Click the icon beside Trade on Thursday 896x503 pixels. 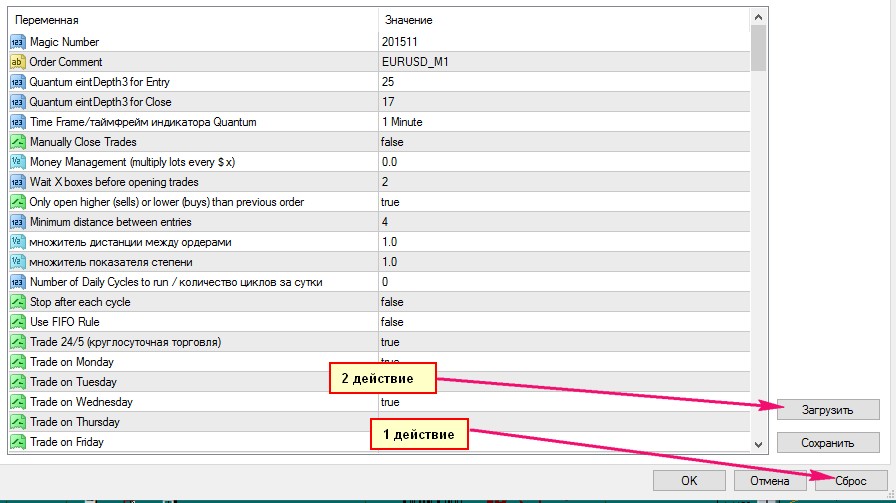18,422
